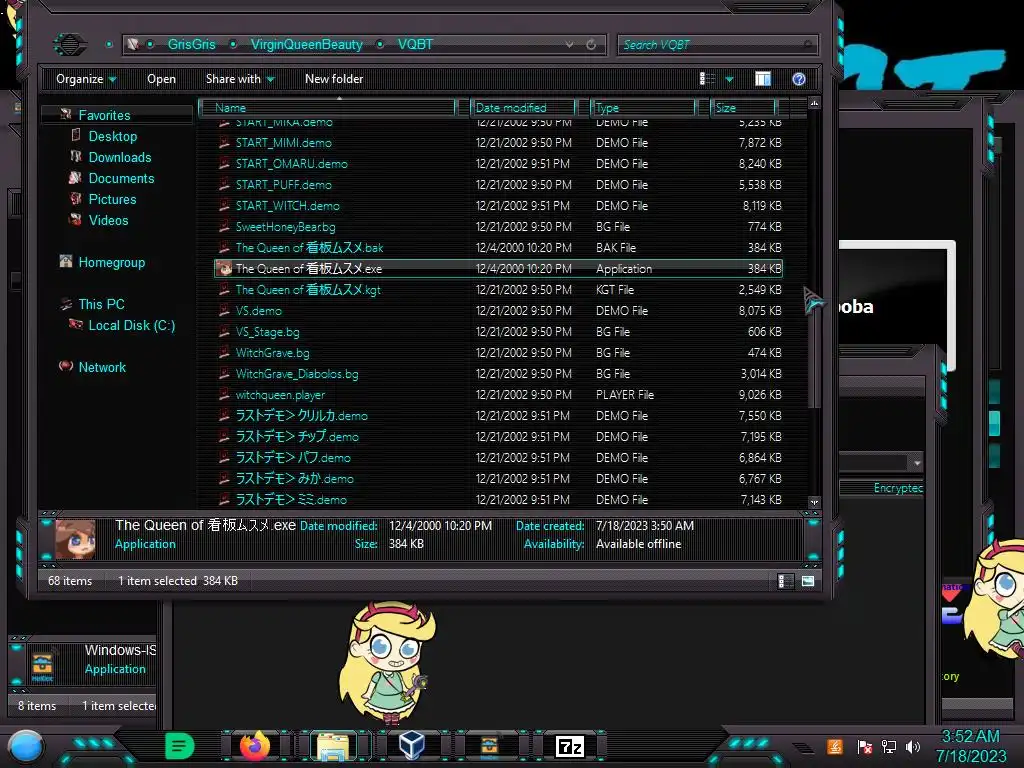
Task: Open Downloads in the navigation pane
Action: 120,157
